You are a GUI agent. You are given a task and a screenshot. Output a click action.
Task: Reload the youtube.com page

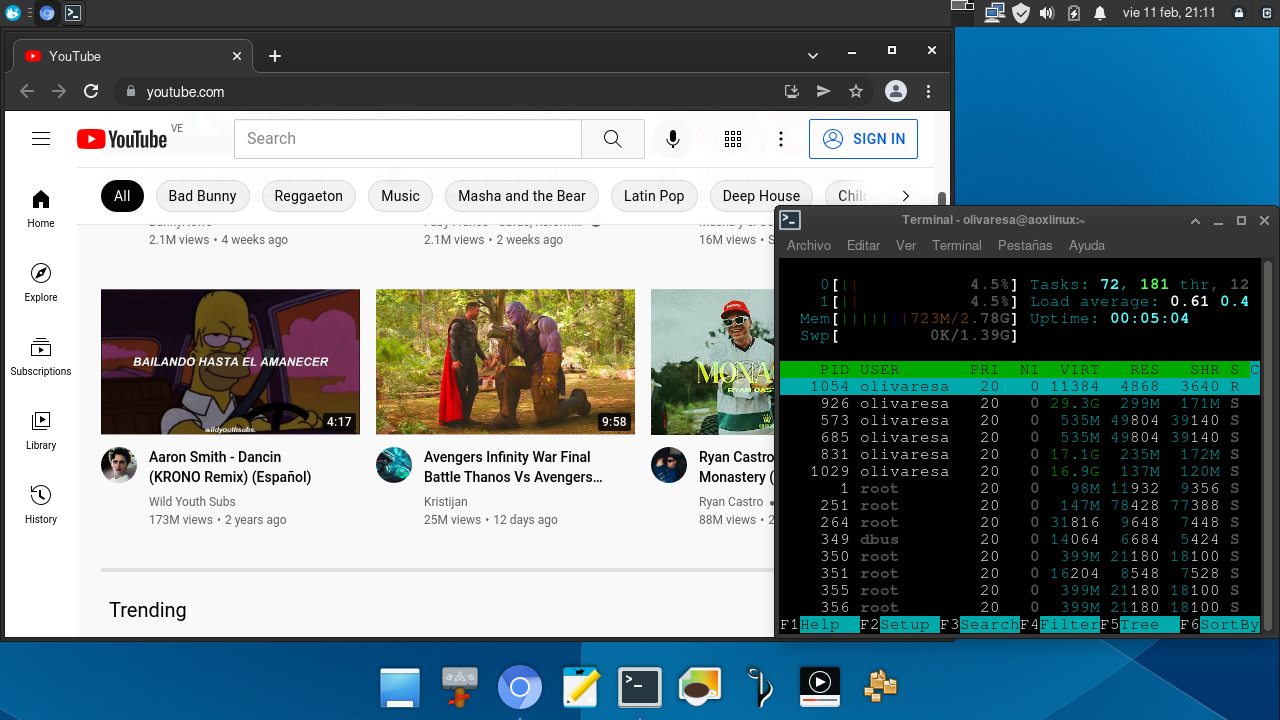click(91, 91)
